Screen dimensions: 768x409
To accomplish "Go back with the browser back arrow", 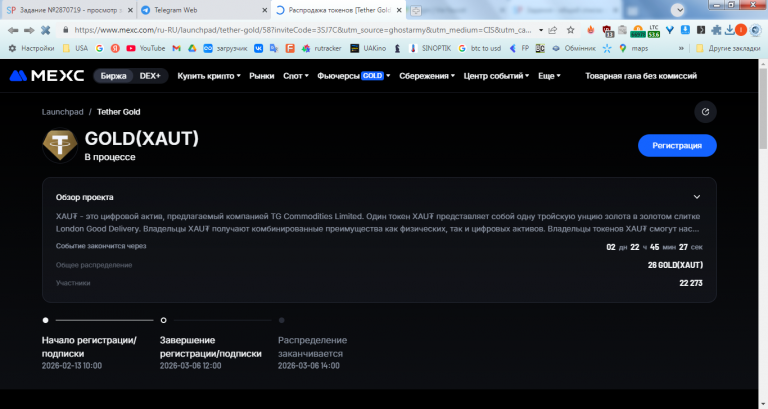I will coord(13,30).
